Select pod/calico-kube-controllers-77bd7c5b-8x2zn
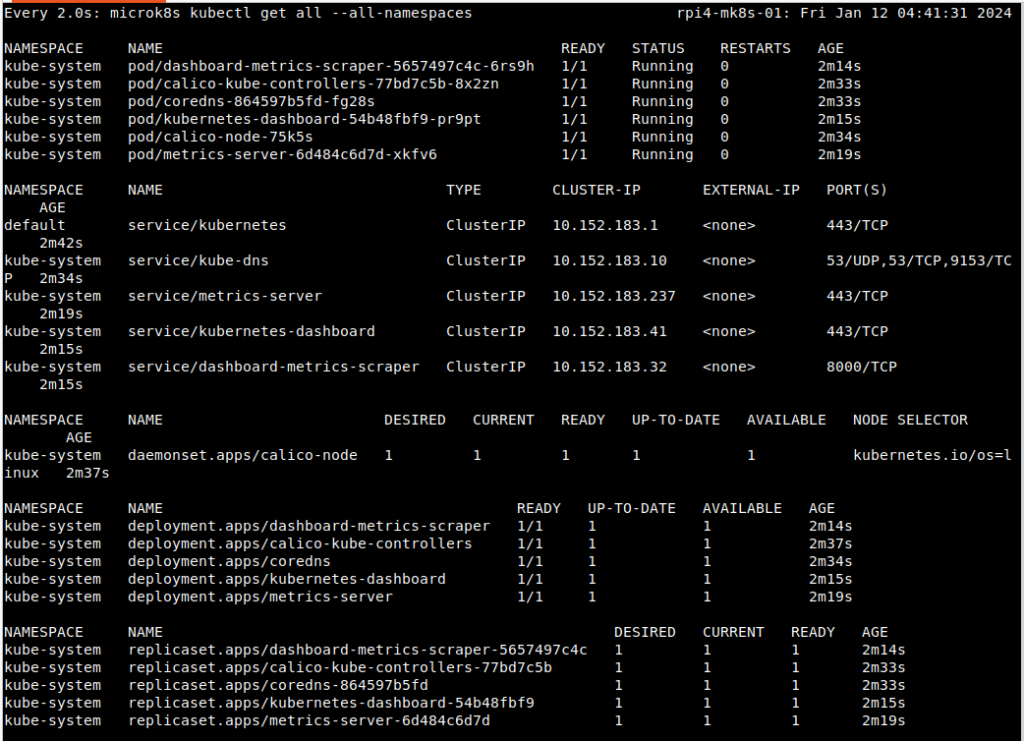This screenshot has height=741, width=1024. pyautogui.click(x=313, y=84)
